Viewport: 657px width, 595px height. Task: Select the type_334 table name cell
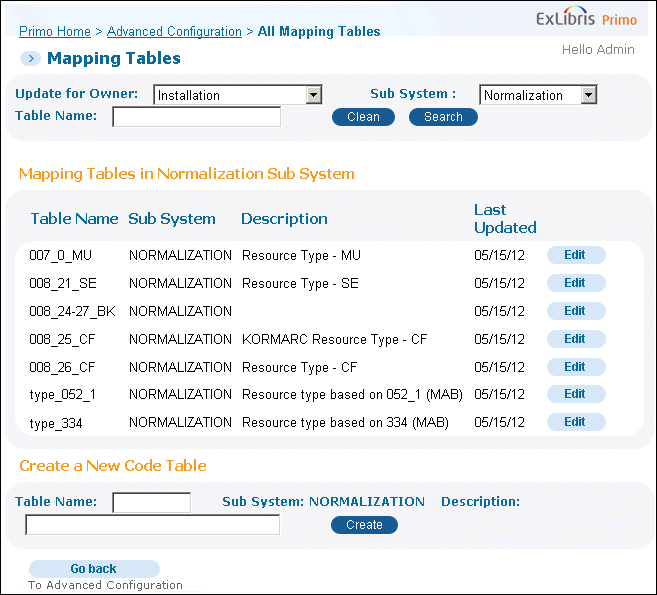tap(56, 423)
